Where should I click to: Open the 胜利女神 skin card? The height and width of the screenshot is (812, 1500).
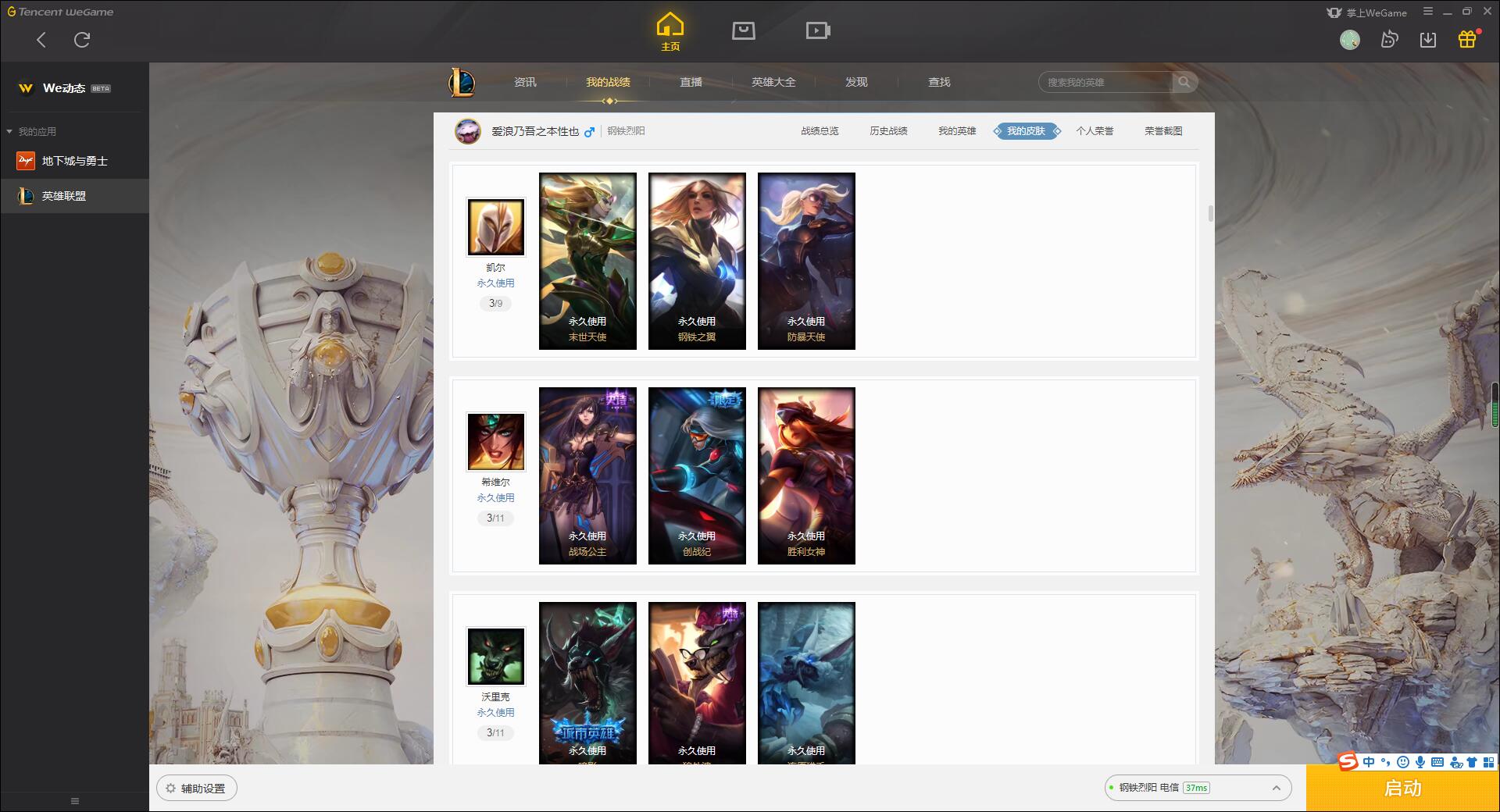click(x=806, y=475)
